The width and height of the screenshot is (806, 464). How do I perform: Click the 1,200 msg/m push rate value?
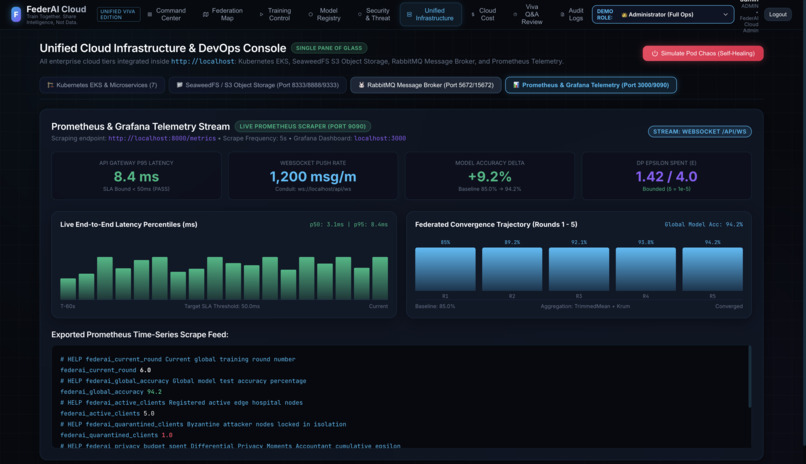tap(313, 177)
